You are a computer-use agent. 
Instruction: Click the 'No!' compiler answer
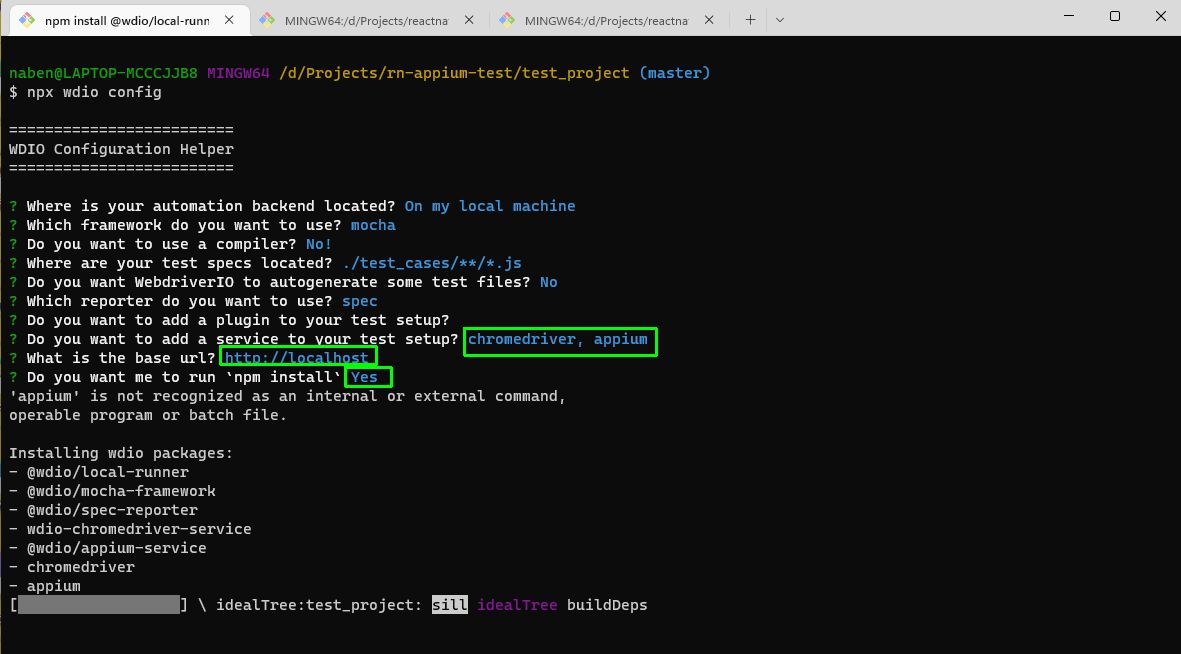coord(319,244)
